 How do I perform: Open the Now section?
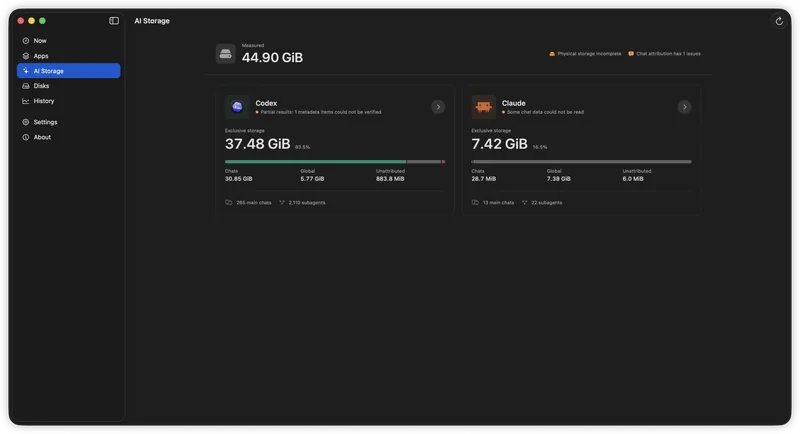[68, 41]
